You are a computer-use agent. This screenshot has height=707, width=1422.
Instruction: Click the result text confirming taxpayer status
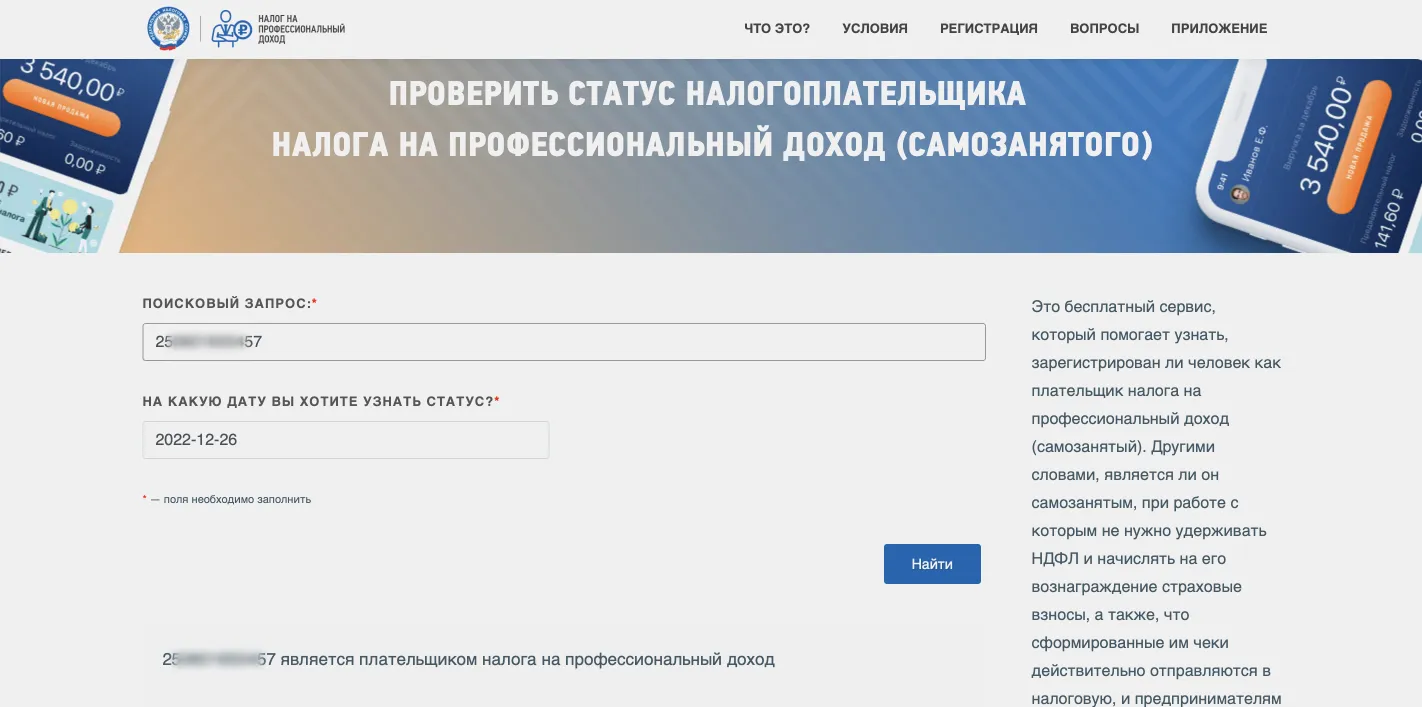468,660
